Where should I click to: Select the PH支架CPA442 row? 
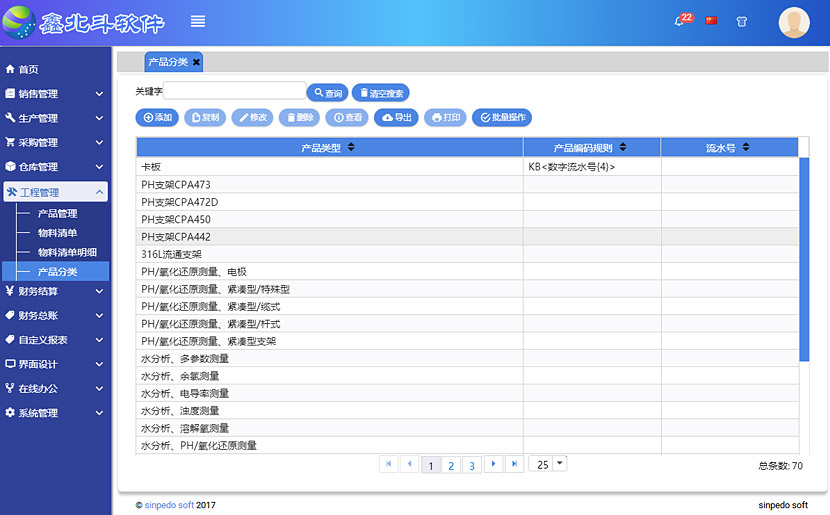coord(467,237)
